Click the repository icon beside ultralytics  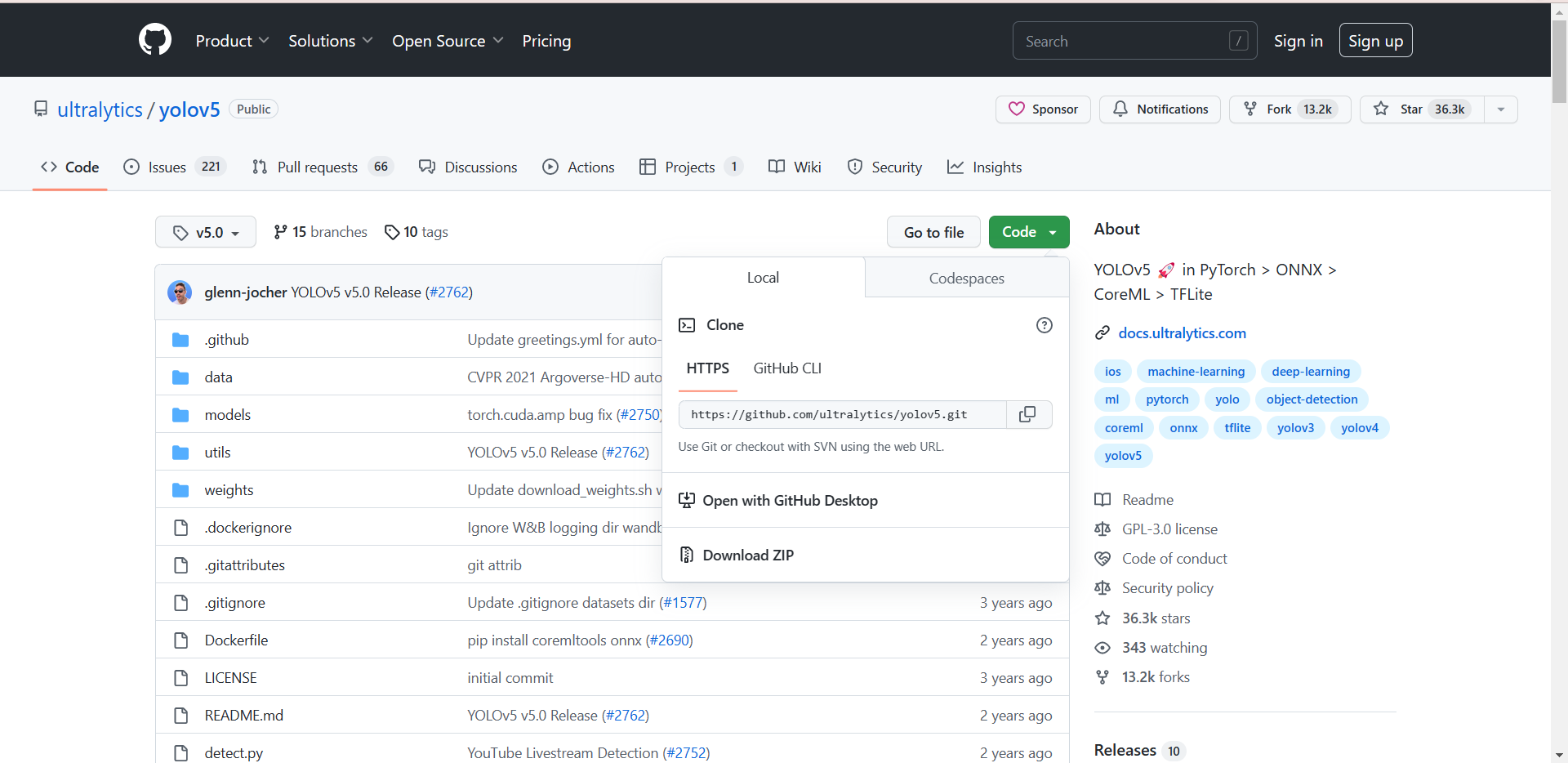pyautogui.click(x=41, y=109)
